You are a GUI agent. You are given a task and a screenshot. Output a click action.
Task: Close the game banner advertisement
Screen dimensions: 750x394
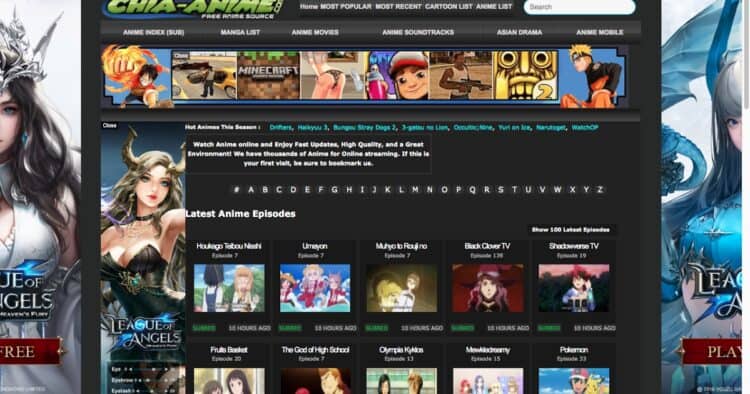[181, 55]
